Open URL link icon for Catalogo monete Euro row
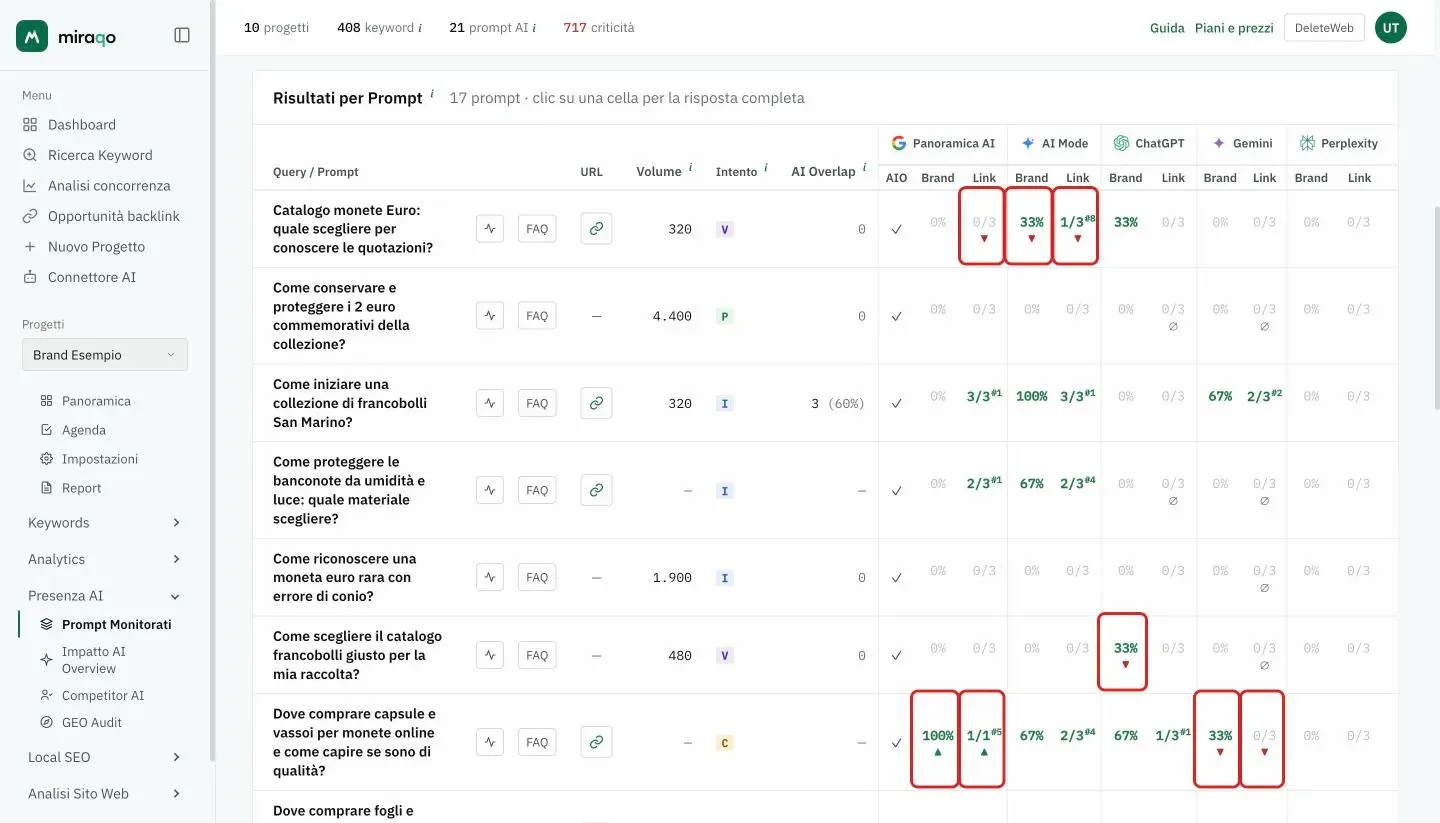Viewport: 1440px width, 823px height. tap(596, 229)
